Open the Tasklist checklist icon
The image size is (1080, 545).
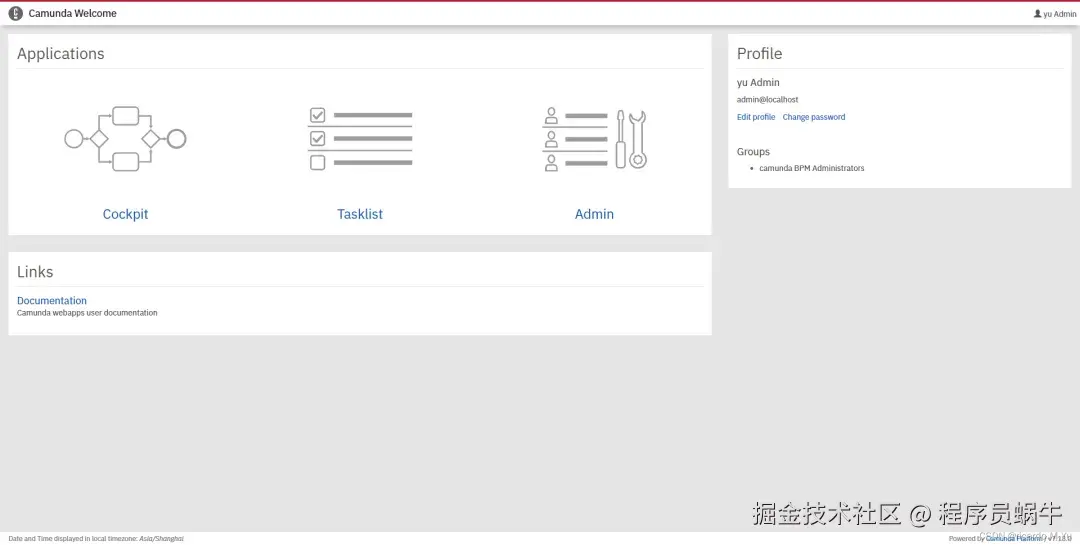click(360, 138)
